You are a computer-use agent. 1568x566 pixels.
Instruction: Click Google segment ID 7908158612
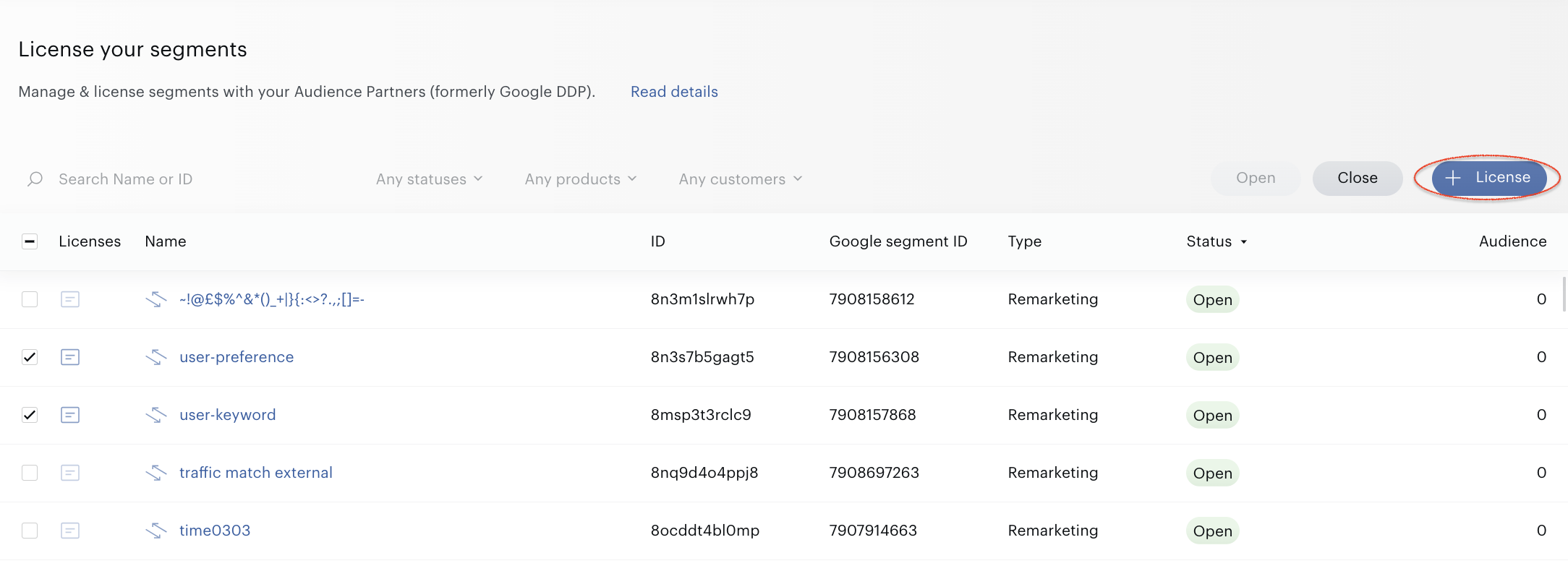pyautogui.click(x=872, y=299)
